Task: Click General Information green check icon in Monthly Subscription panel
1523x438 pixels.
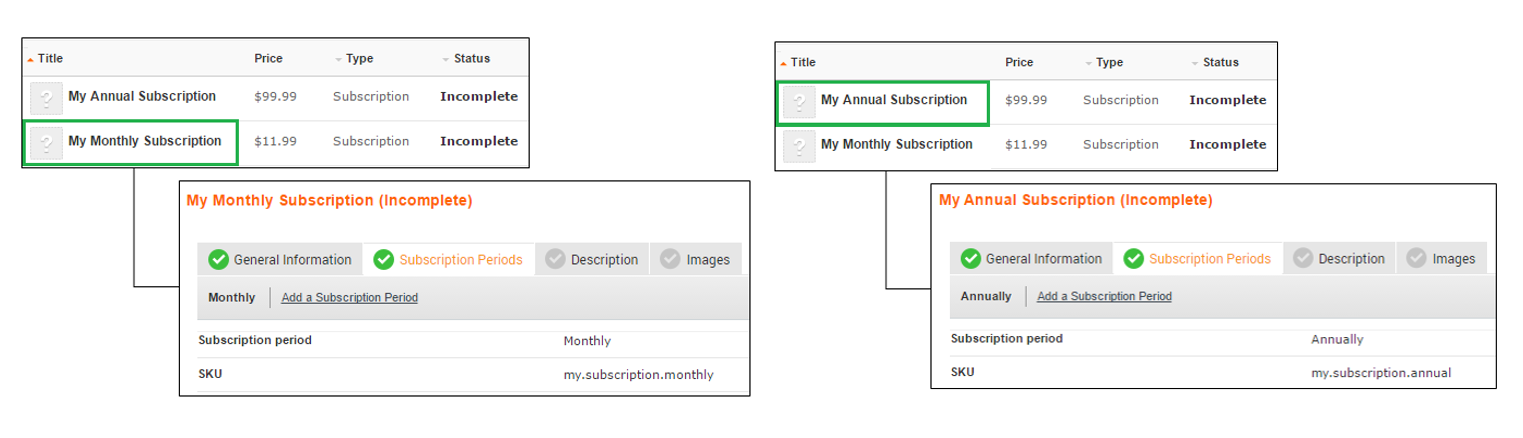Action: point(218,260)
